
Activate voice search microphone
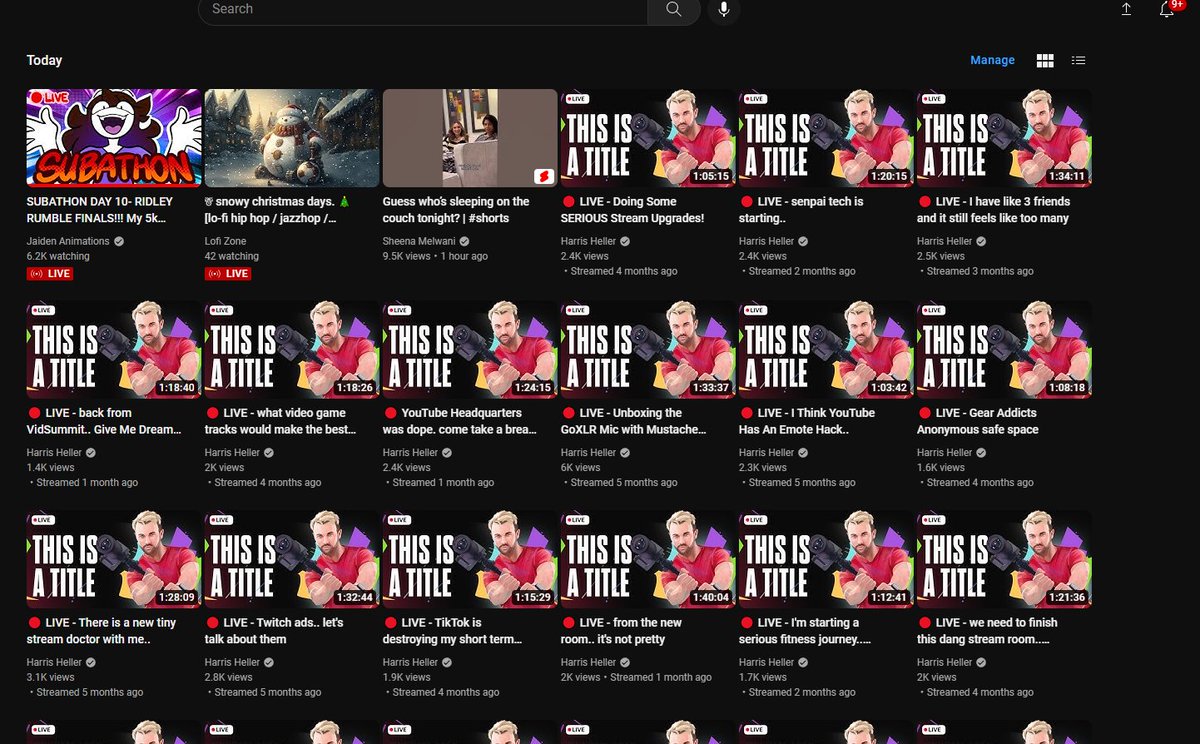[723, 10]
